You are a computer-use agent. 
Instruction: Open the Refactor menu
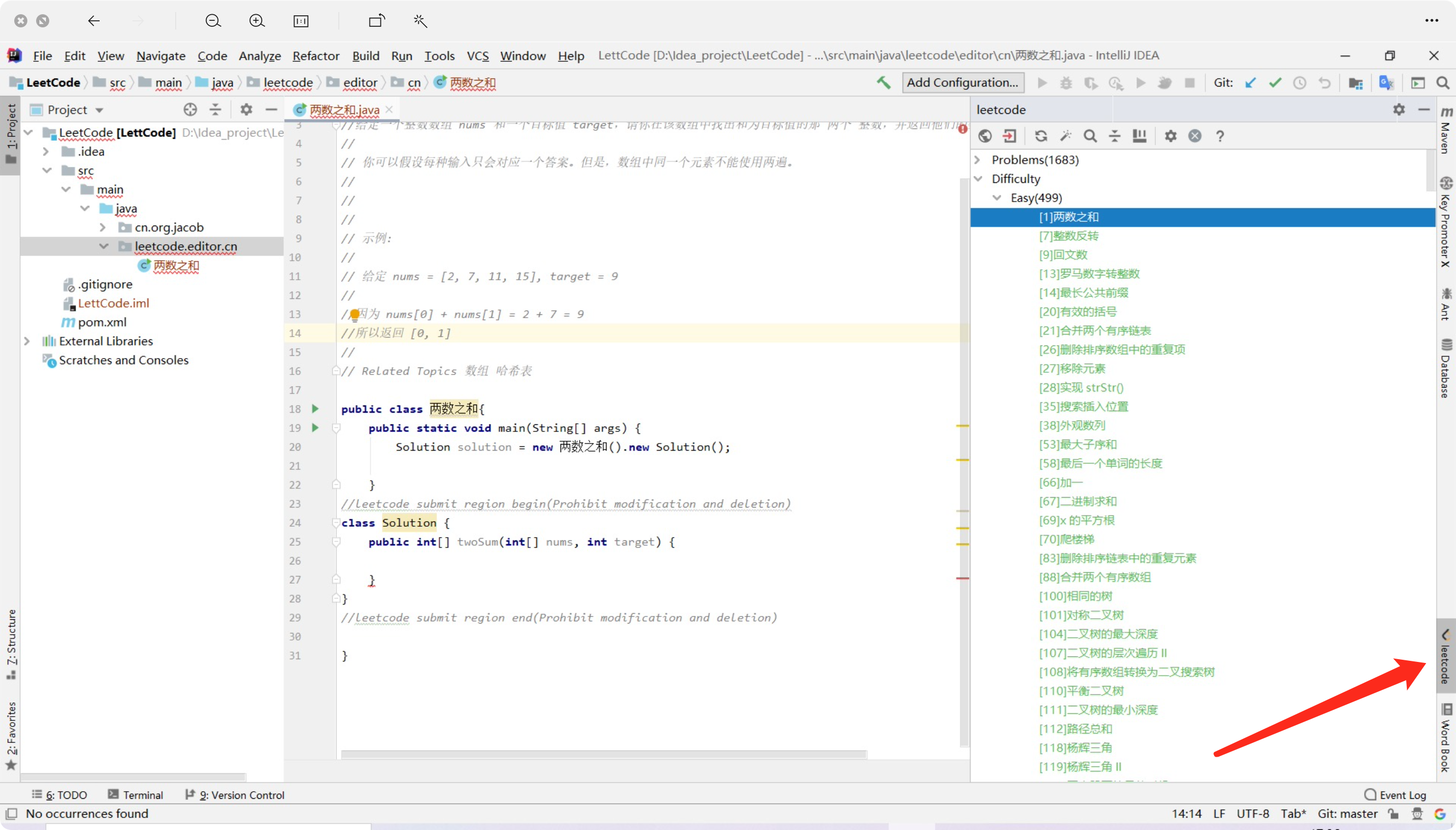[316, 56]
